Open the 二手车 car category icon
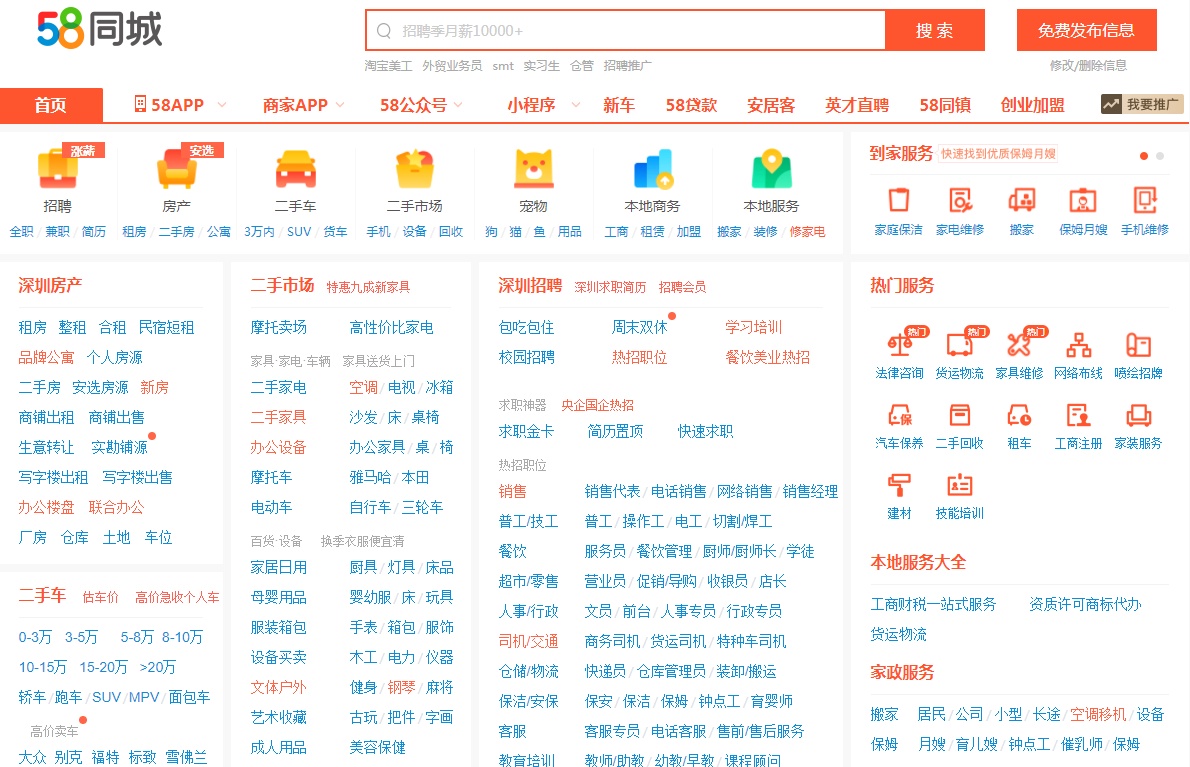Screen dimensions: 1190x767 [296, 170]
